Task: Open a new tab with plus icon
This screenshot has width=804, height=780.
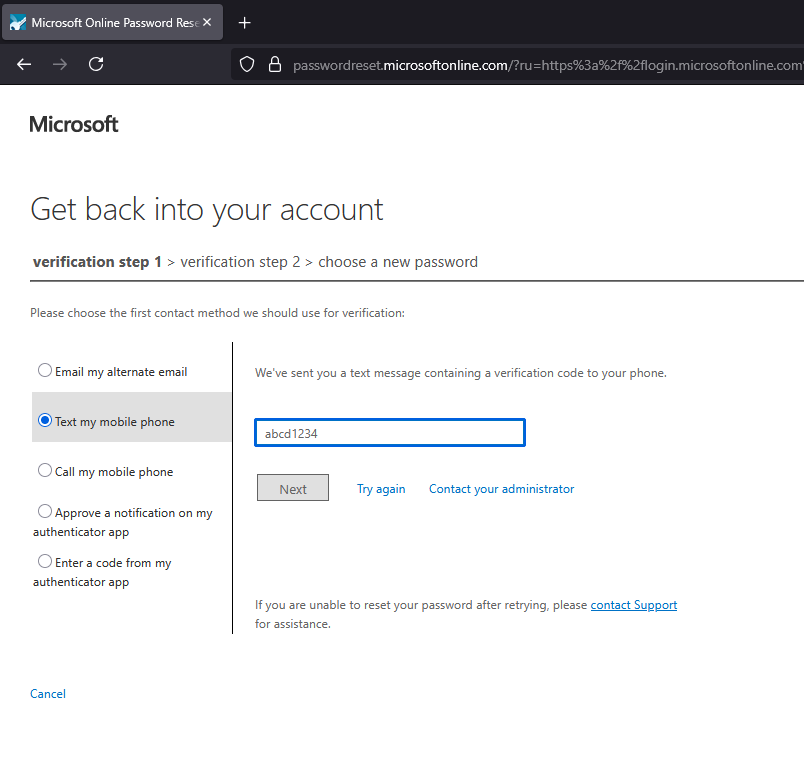Action: pos(245,23)
